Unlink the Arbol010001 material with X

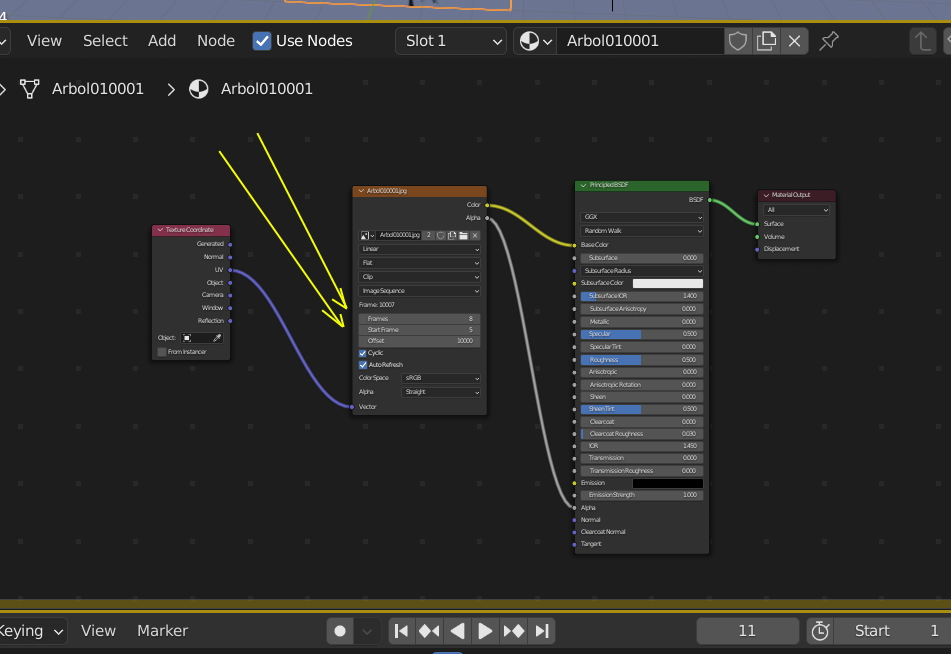(794, 41)
